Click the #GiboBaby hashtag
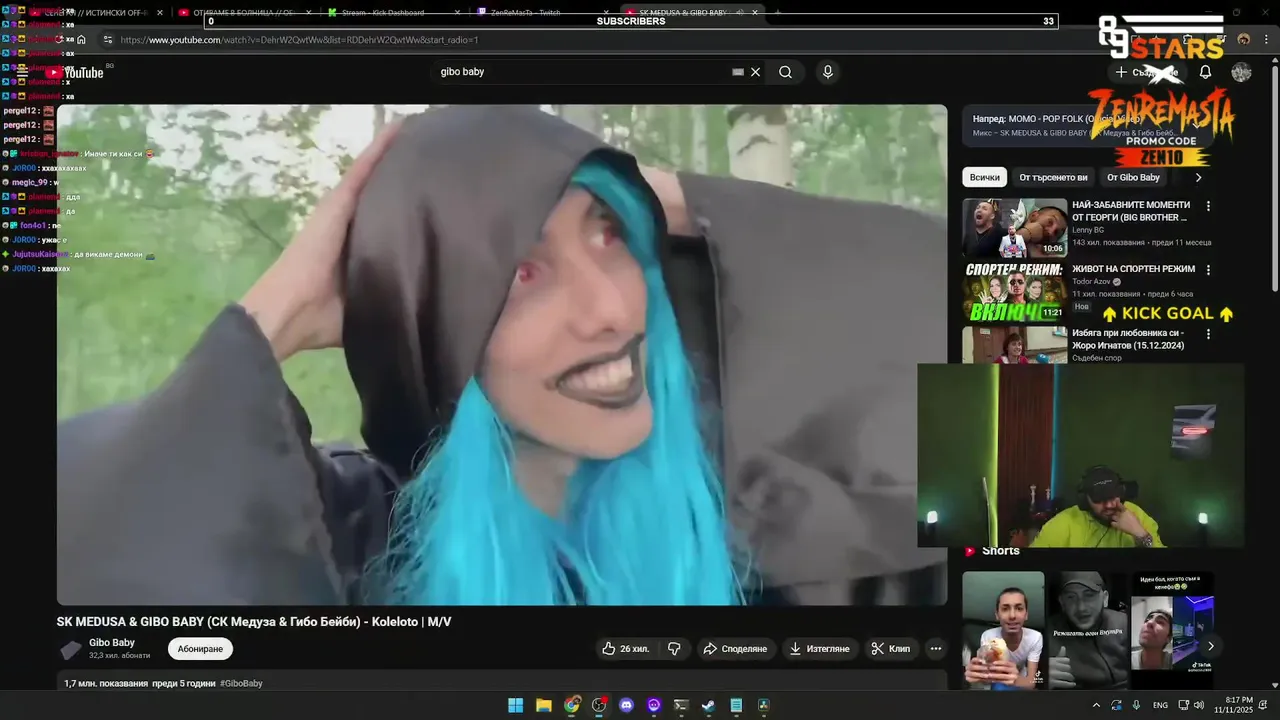 point(241,684)
